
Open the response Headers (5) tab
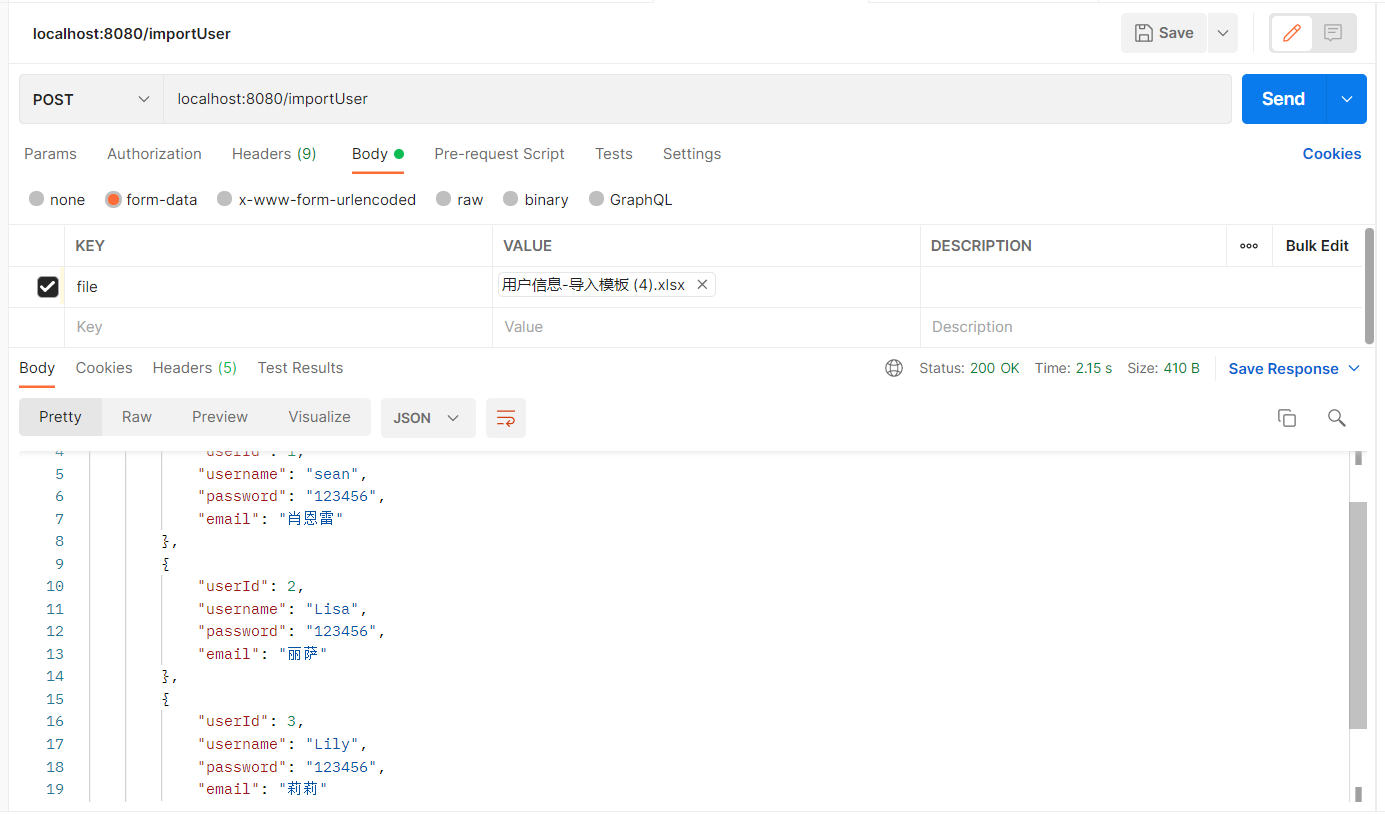(x=195, y=368)
